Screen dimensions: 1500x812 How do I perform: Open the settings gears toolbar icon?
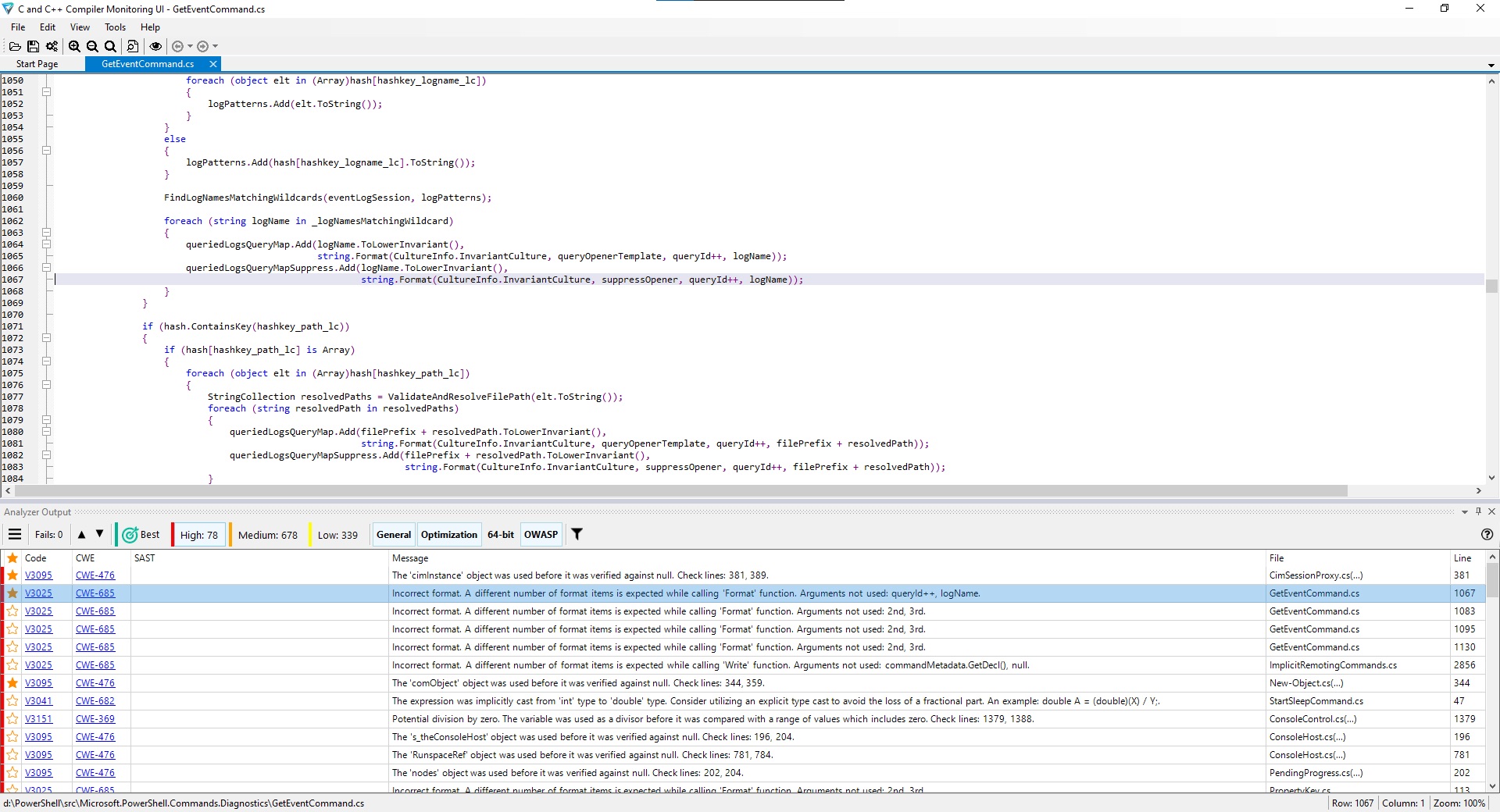tap(52, 46)
